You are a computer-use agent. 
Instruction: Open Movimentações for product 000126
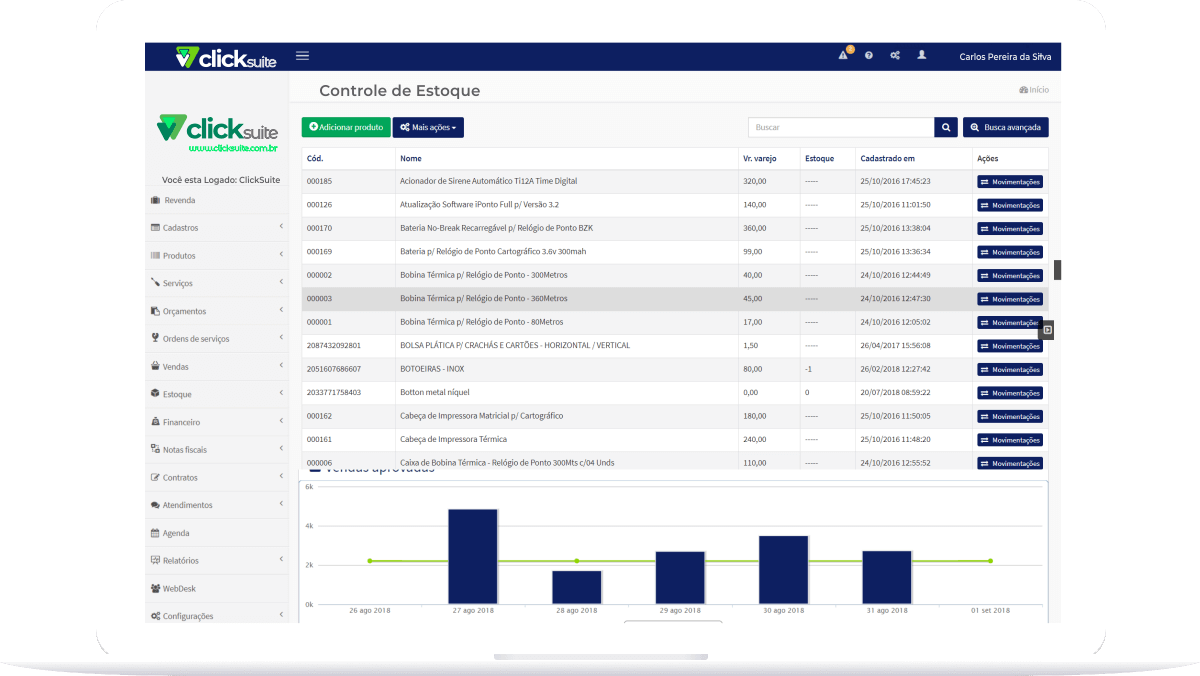1010,205
